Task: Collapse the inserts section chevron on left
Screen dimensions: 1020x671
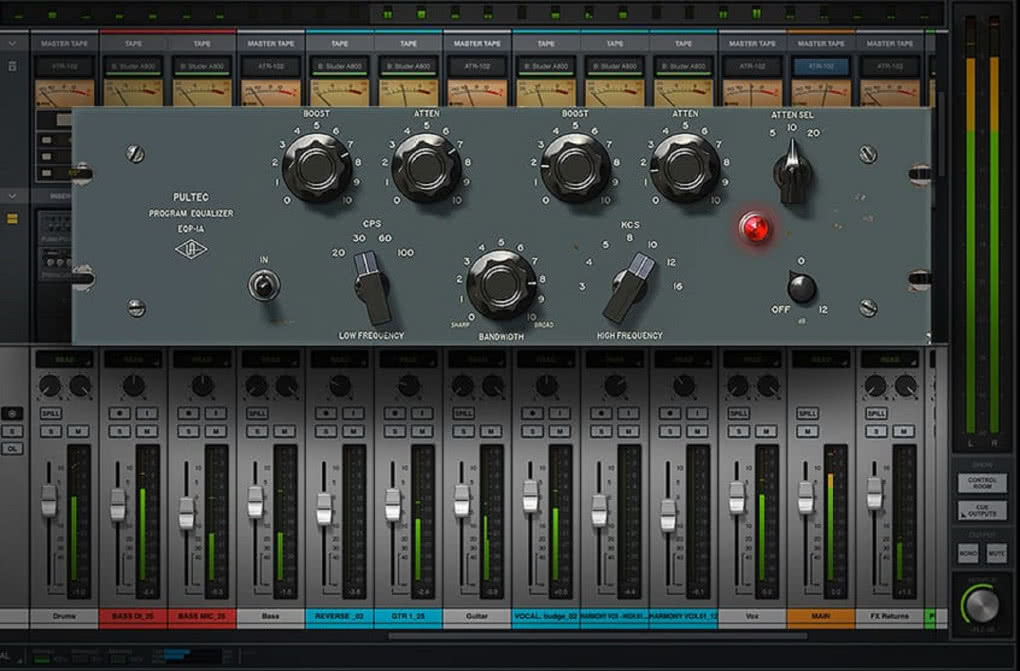Action: pos(12,196)
